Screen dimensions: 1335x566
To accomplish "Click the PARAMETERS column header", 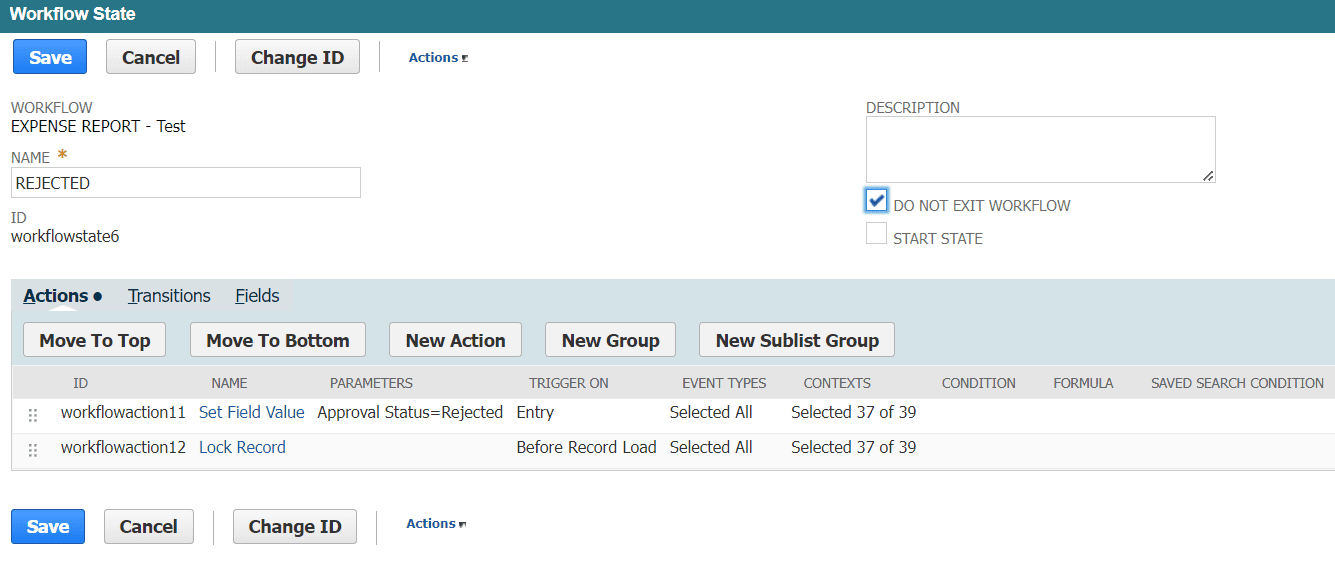I will [x=371, y=383].
